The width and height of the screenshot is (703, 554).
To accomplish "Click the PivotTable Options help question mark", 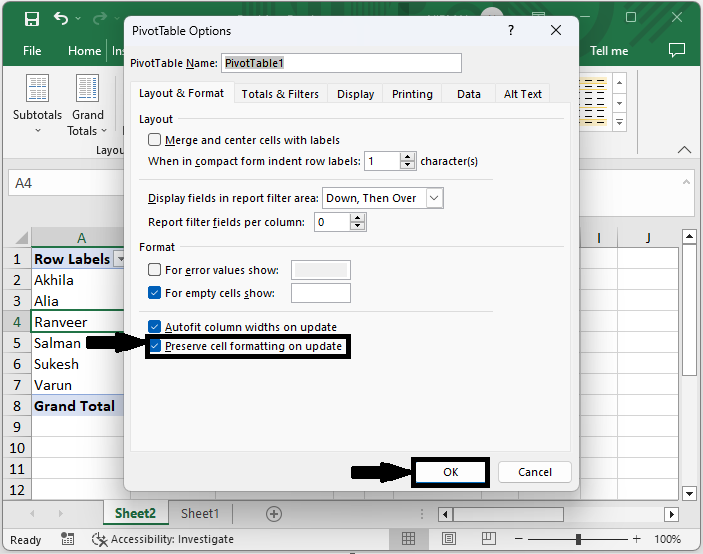I will coord(511,30).
